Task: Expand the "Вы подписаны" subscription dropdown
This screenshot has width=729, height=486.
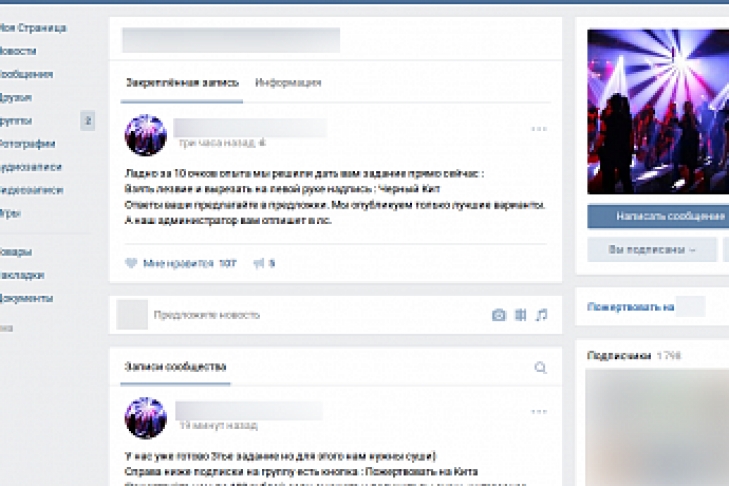Action: point(651,249)
